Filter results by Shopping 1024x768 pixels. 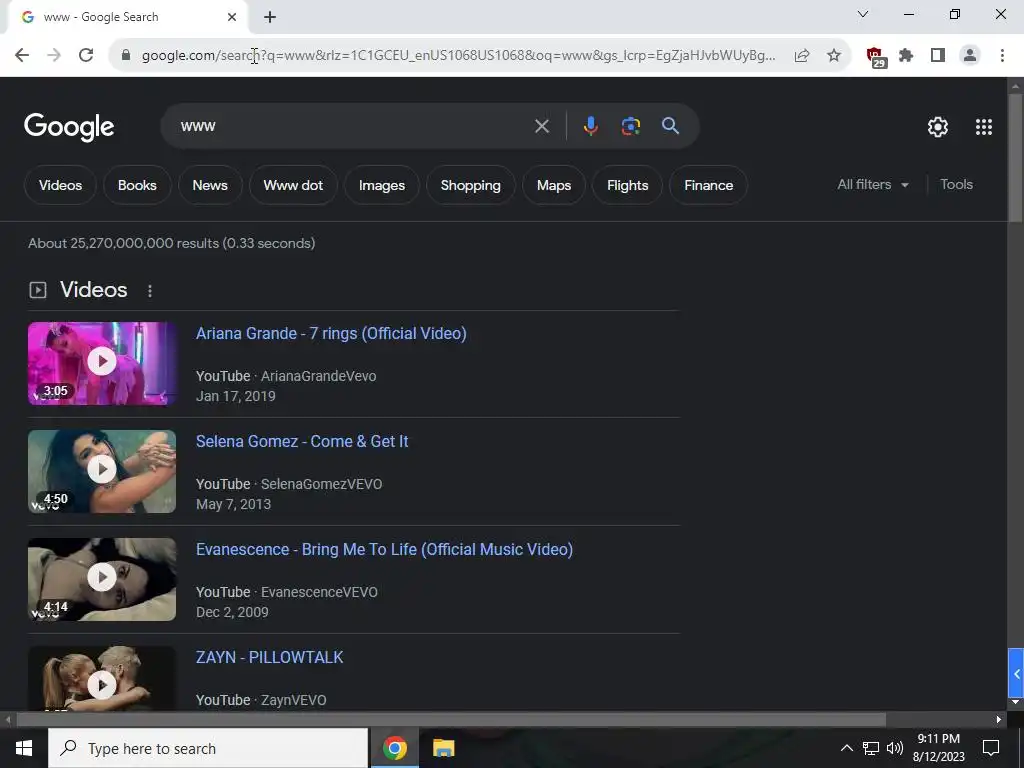point(470,185)
